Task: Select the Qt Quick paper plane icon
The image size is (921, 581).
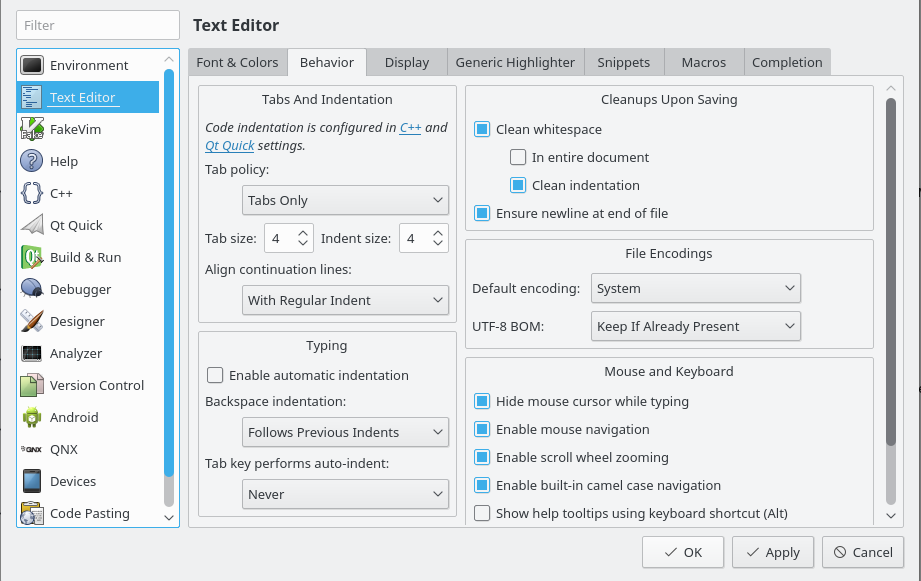Action: tap(32, 225)
